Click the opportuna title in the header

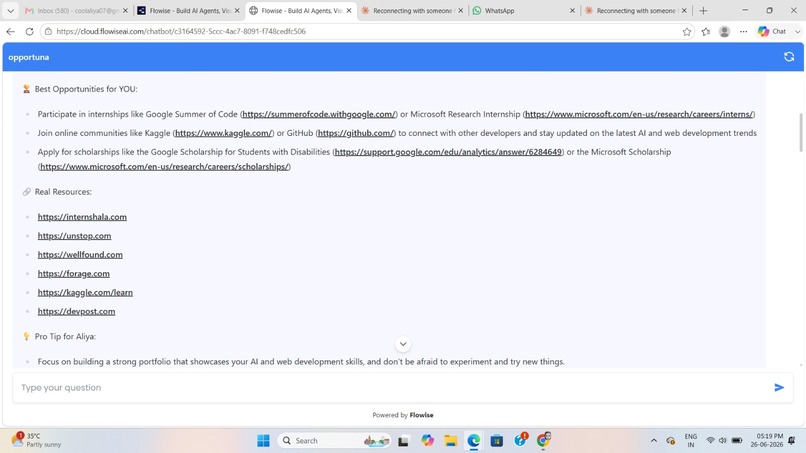[x=29, y=57]
